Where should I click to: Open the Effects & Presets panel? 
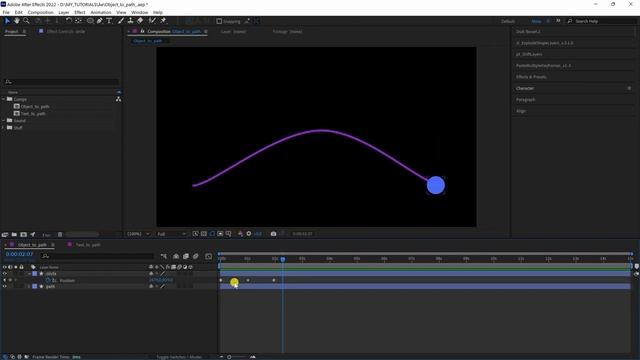point(531,77)
